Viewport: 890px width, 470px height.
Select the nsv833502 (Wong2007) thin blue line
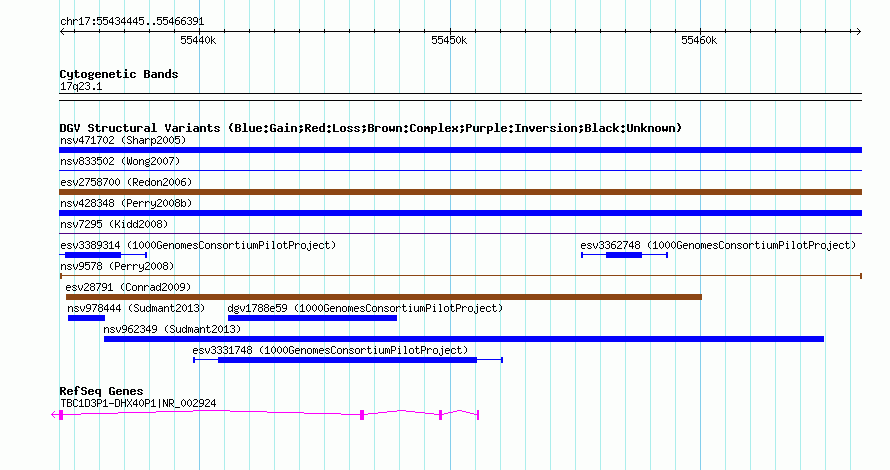pyautogui.click(x=460, y=170)
